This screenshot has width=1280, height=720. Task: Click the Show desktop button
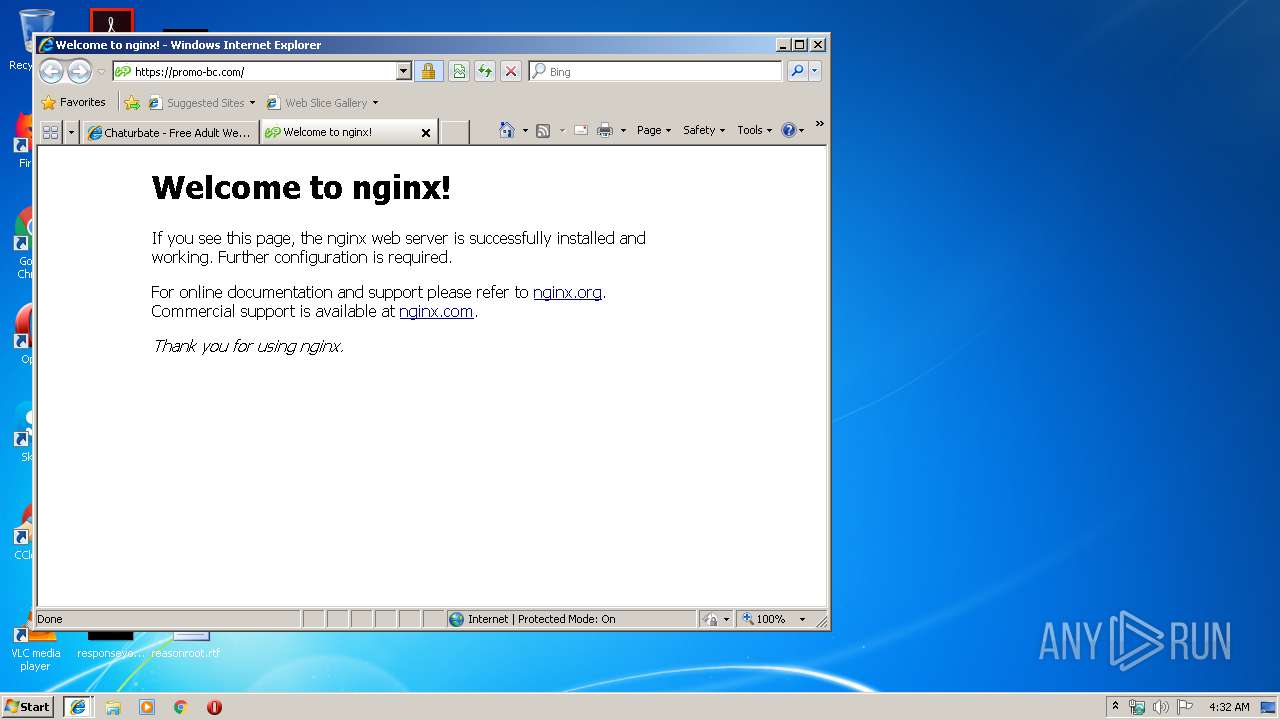point(1270,707)
